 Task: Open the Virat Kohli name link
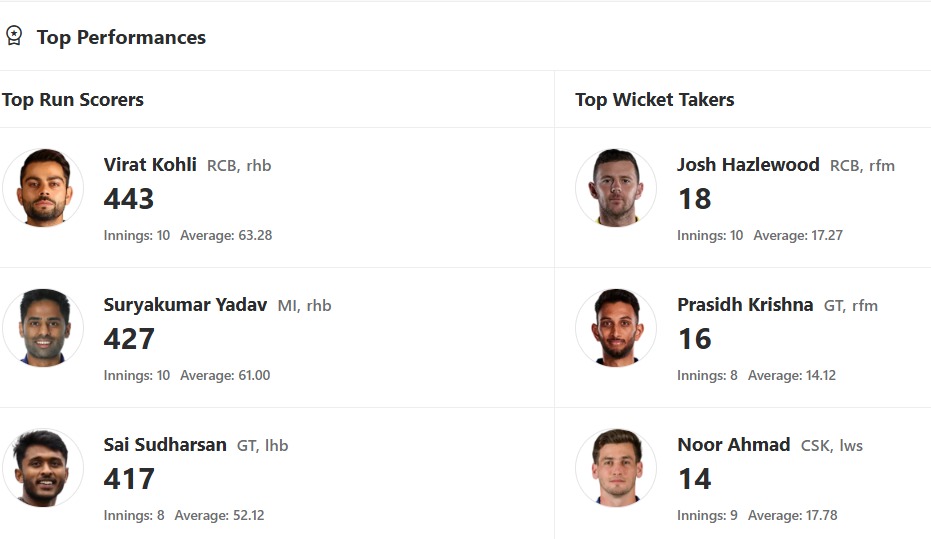click(x=150, y=165)
